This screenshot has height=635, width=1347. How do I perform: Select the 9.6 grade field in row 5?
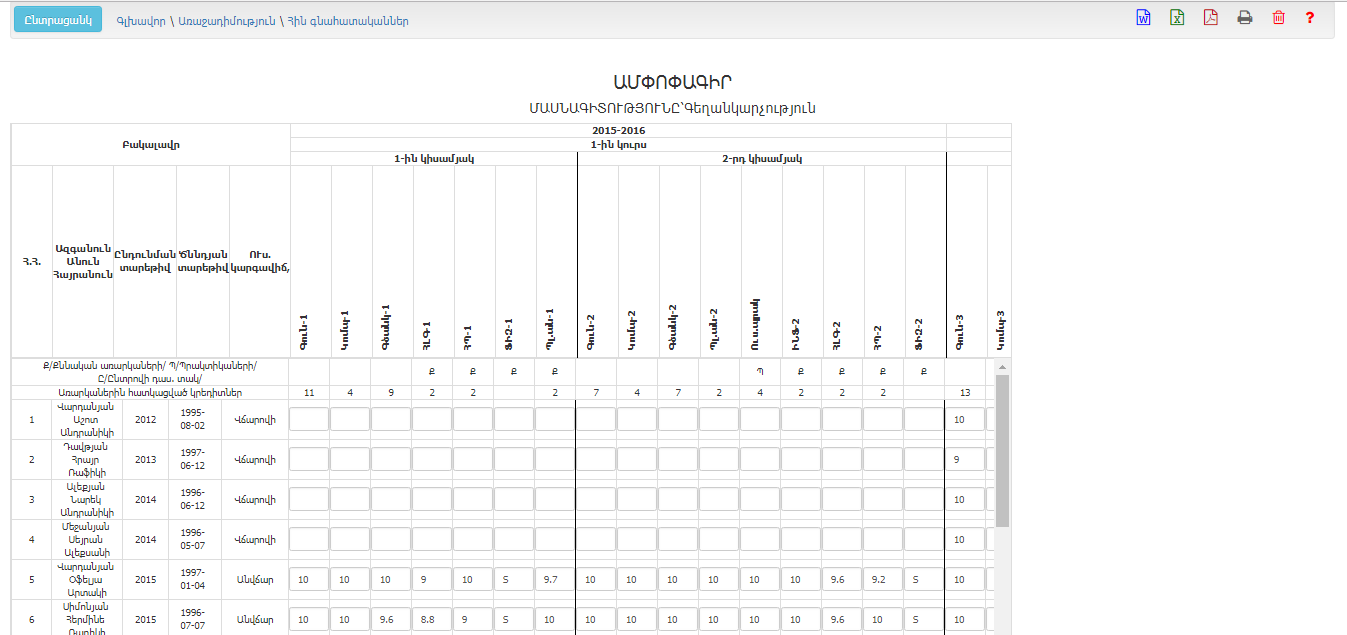coord(841,579)
